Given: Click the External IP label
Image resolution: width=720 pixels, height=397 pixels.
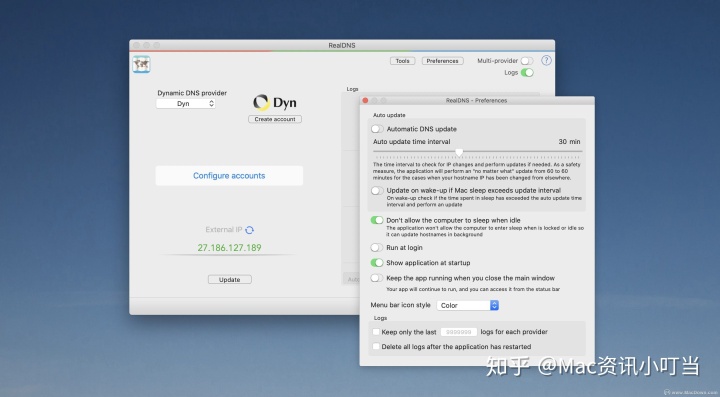Looking at the screenshot, I should pos(224,229).
